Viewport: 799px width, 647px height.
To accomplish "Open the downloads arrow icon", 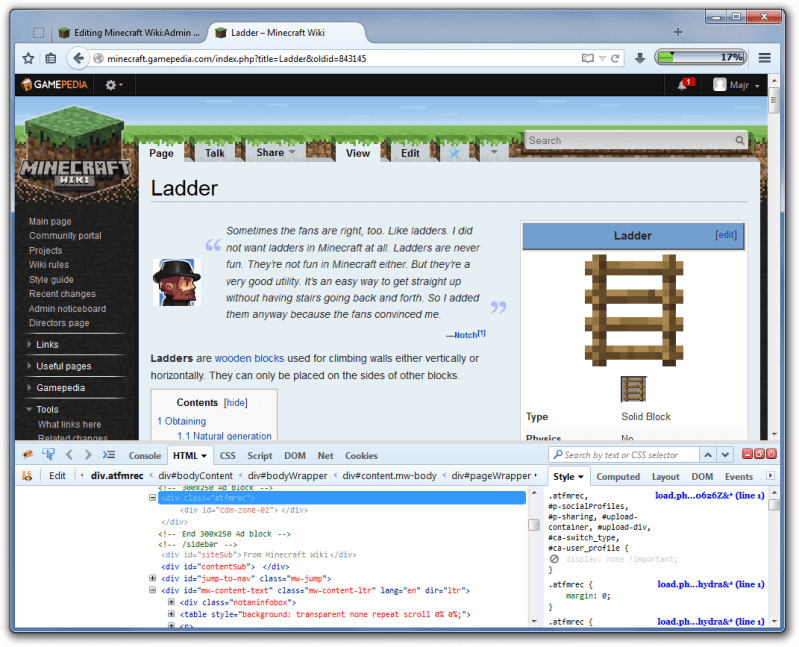I will 640,58.
